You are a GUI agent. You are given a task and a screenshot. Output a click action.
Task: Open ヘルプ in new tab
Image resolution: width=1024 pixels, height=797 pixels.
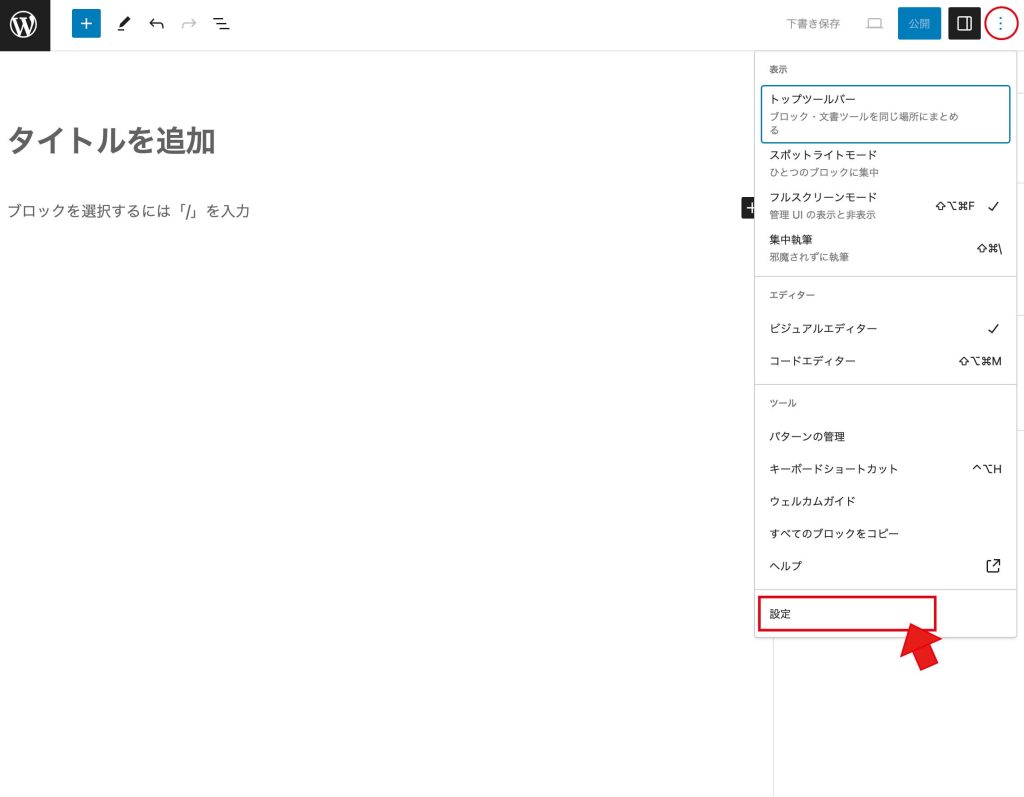pos(885,566)
